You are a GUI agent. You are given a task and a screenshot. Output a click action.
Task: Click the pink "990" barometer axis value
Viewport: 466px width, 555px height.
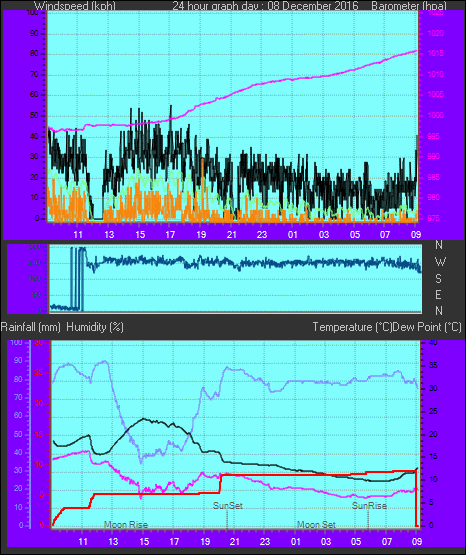433,156
